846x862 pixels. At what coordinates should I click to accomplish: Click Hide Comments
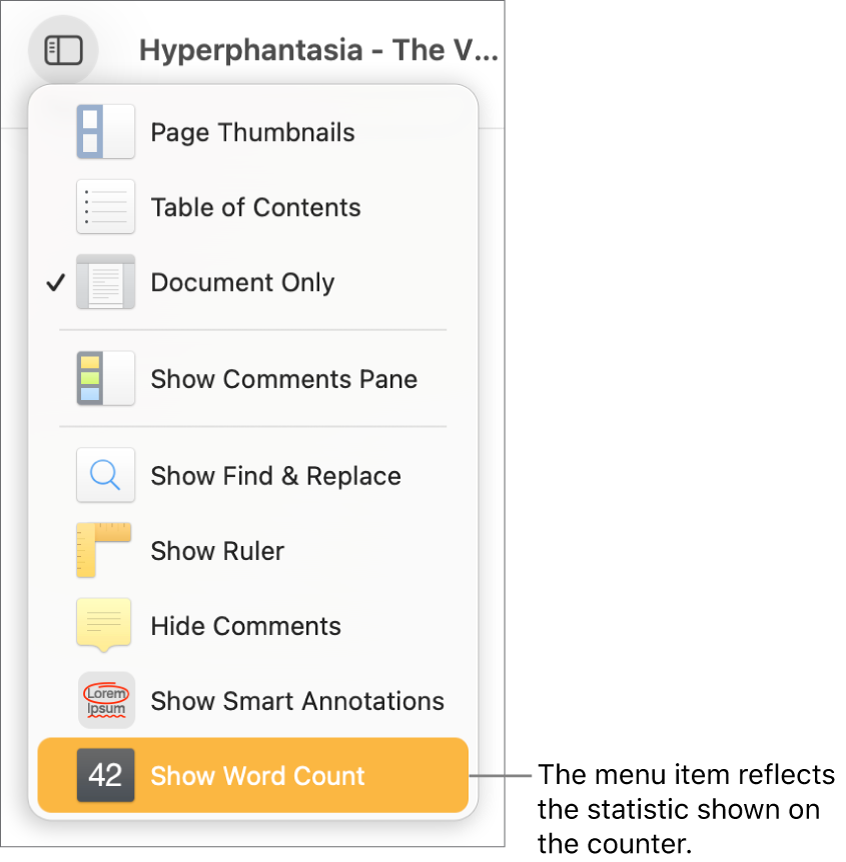click(245, 625)
